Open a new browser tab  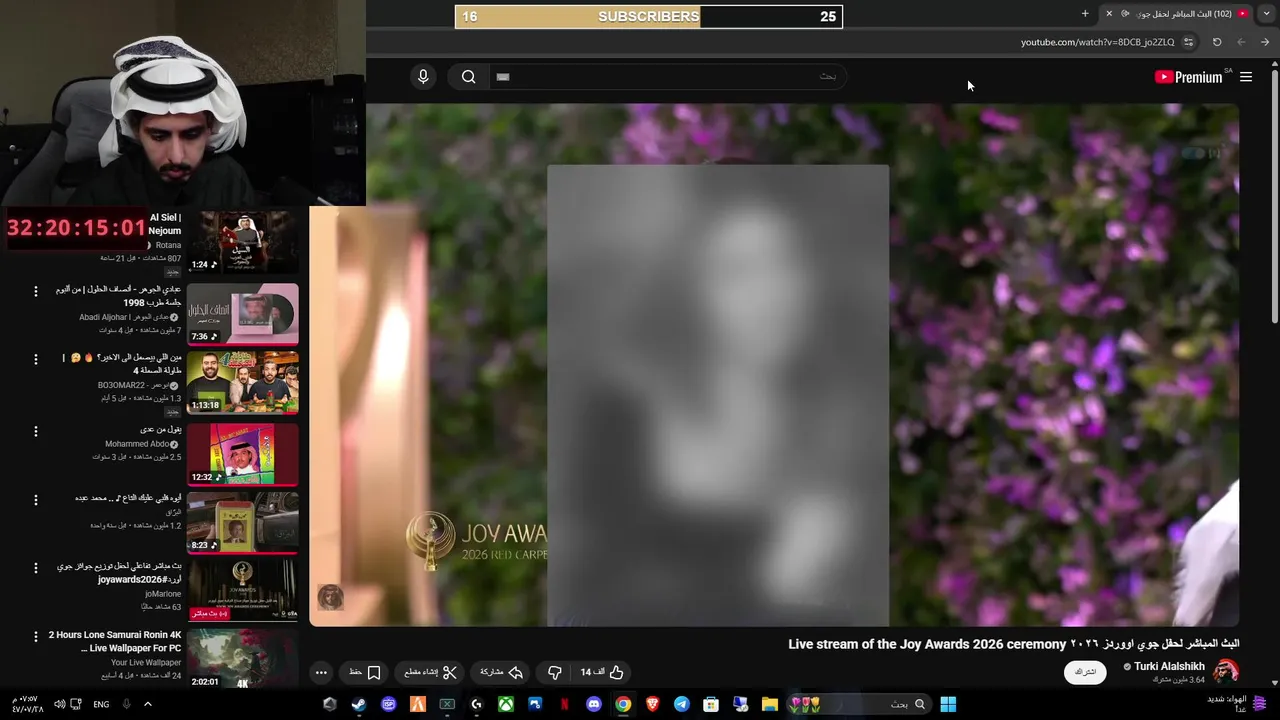[1085, 14]
